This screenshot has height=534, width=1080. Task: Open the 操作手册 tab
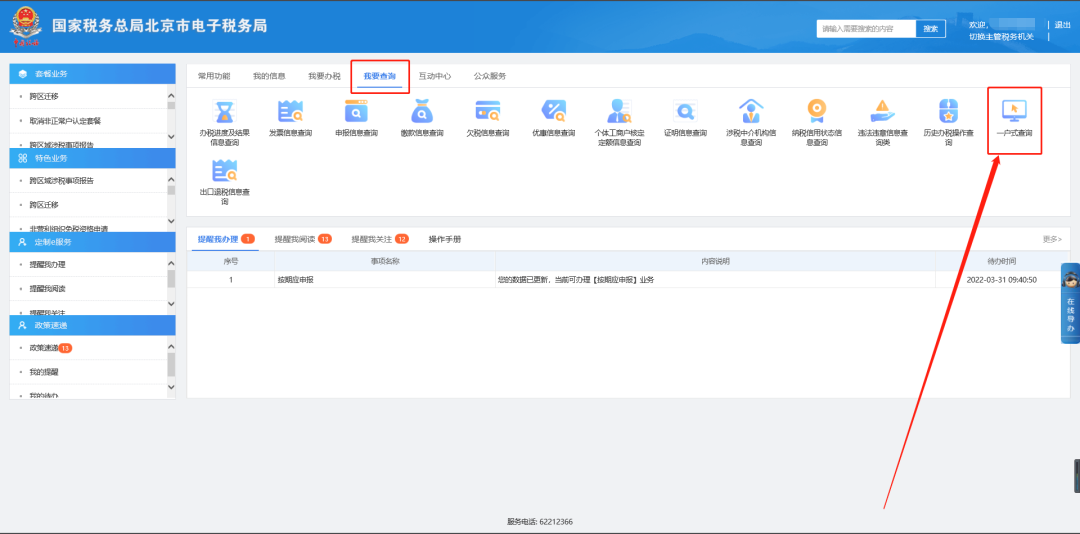[x=445, y=239]
